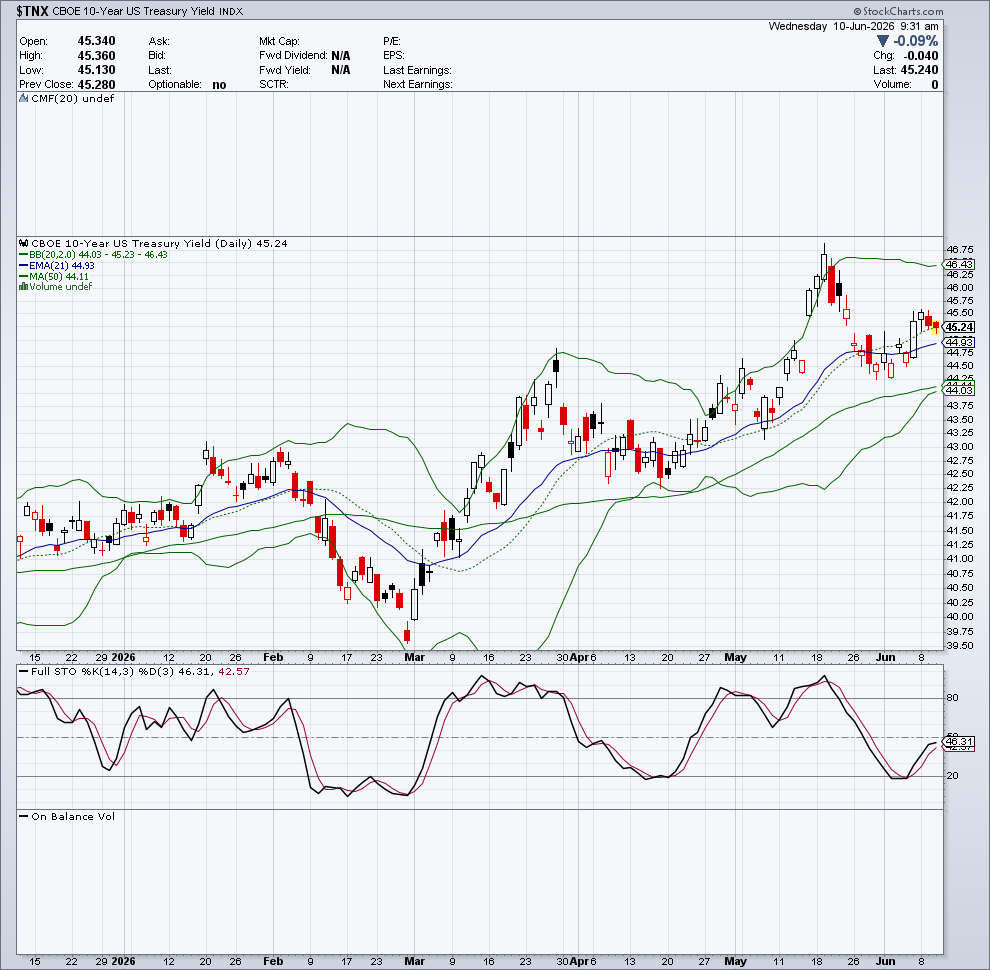Click the Volume value 0
The image size is (990, 970).
point(935,85)
